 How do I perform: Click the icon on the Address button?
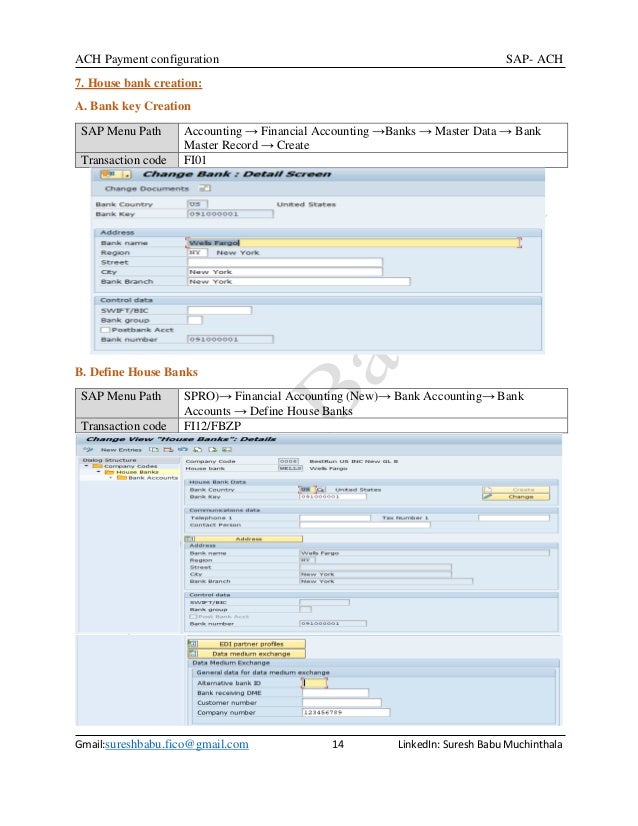[190, 539]
